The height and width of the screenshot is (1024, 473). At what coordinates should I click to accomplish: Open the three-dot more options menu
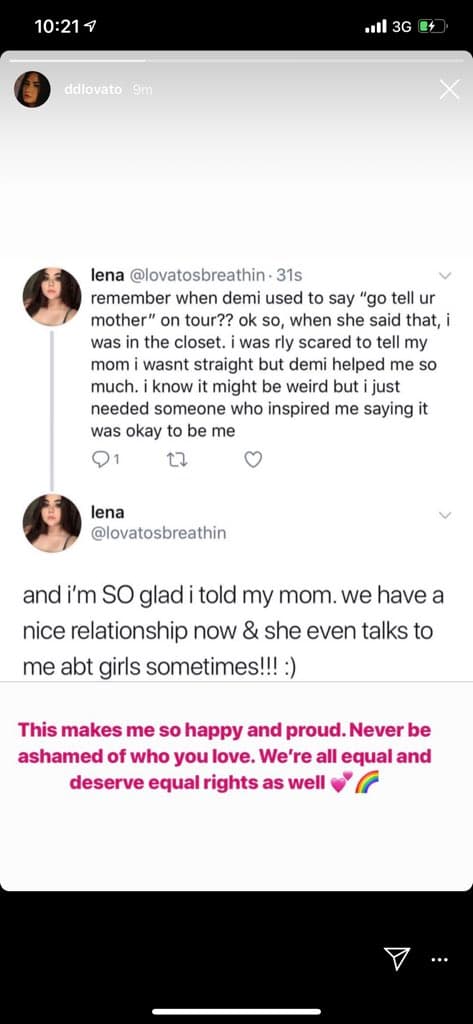(x=440, y=959)
